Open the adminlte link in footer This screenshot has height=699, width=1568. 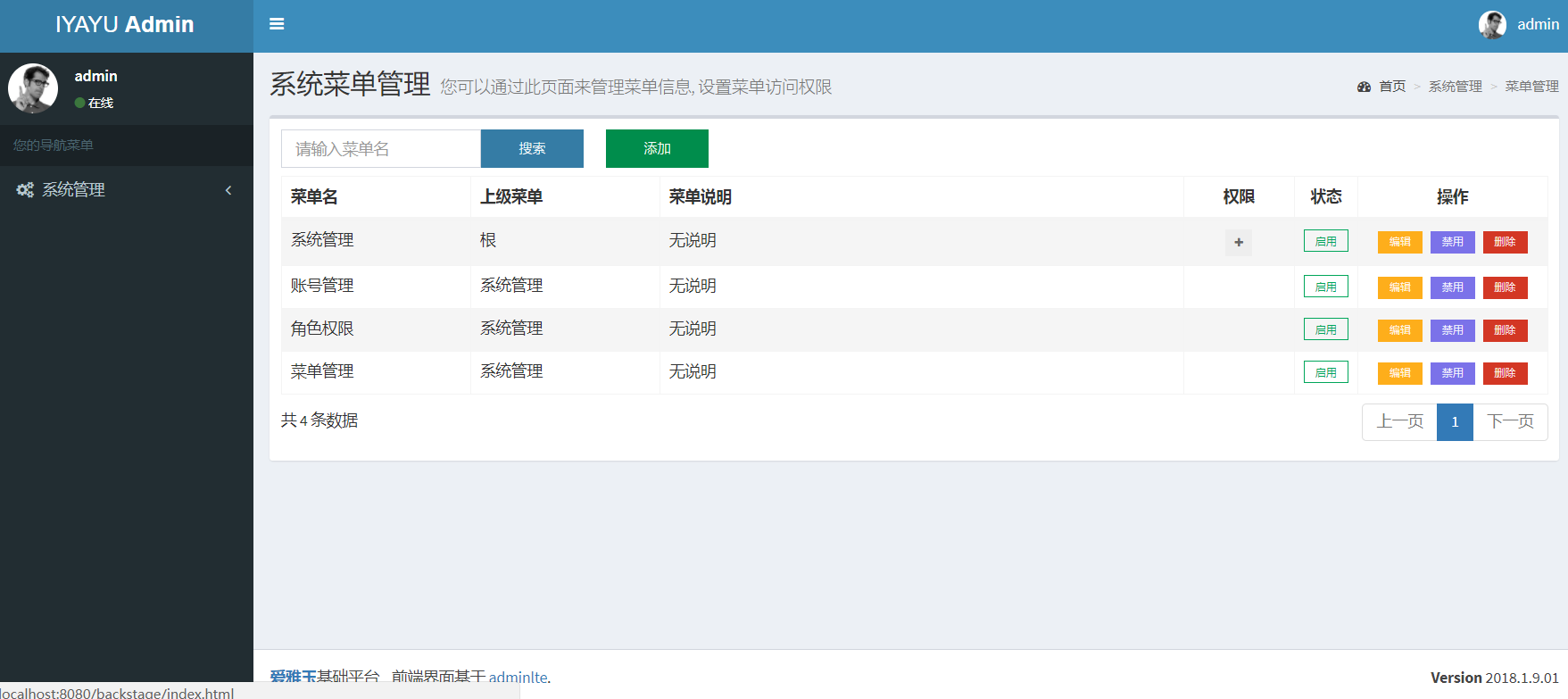click(x=518, y=678)
